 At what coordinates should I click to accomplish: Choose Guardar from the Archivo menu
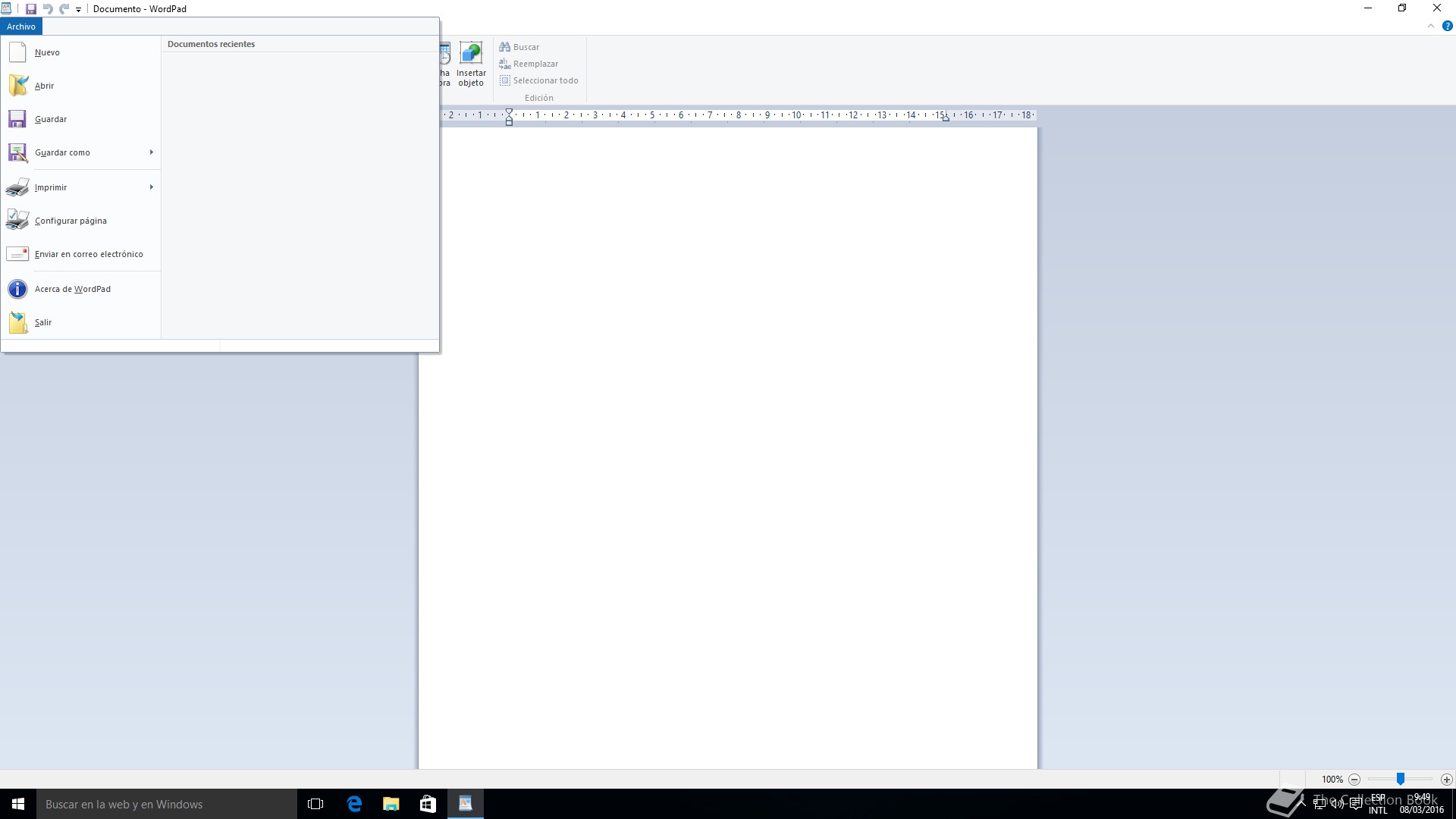tap(80, 119)
